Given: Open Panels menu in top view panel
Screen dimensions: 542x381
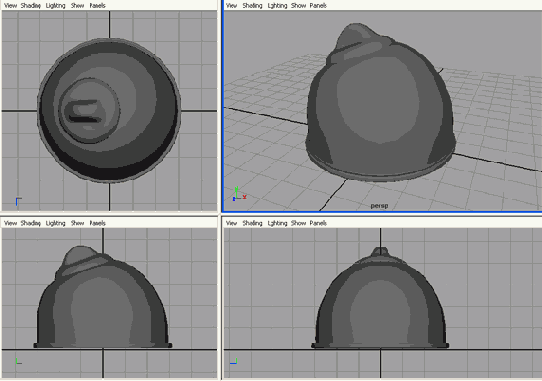Looking at the screenshot, I should point(97,6).
